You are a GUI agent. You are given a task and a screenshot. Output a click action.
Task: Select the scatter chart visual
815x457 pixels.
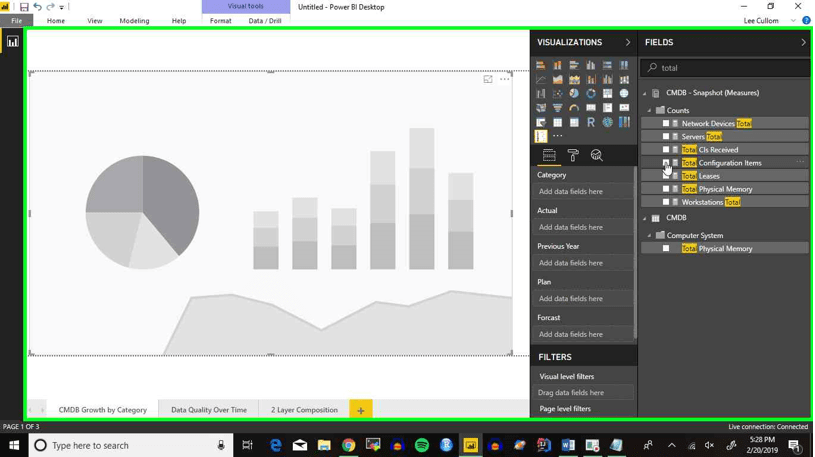557,94
